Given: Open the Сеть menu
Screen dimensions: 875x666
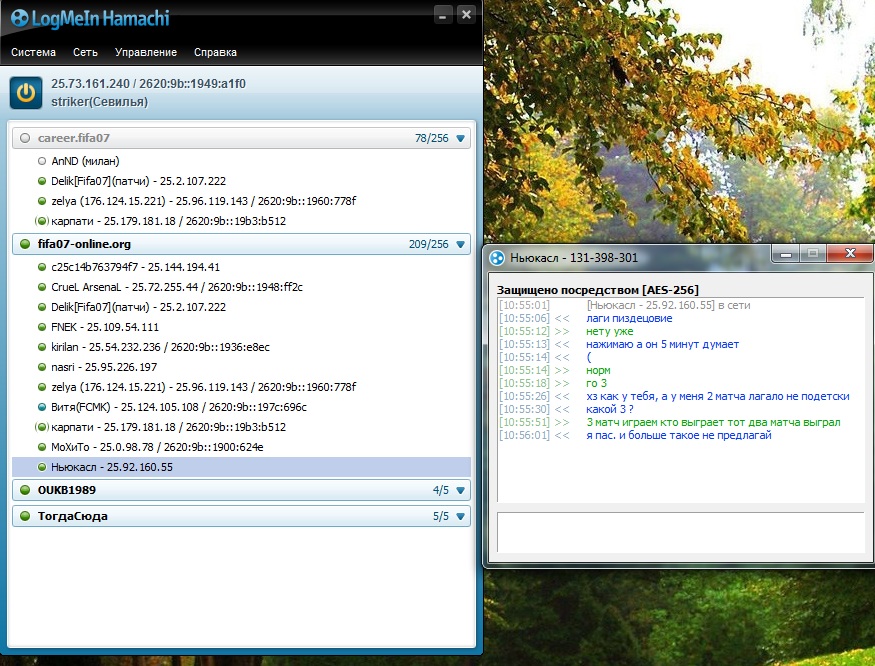Looking at the screenshot, I should coord(85,52).
